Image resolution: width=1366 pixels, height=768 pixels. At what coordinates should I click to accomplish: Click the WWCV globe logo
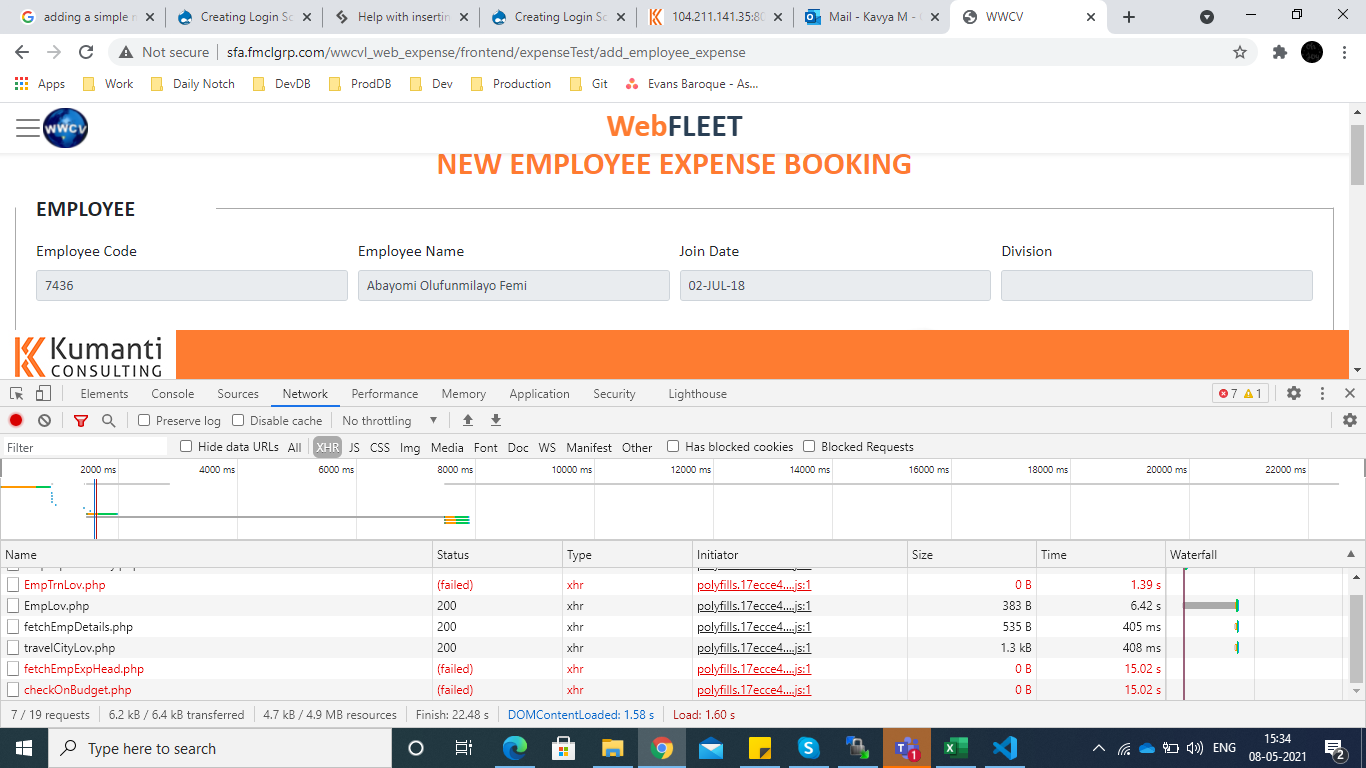(x=66, y=128)
